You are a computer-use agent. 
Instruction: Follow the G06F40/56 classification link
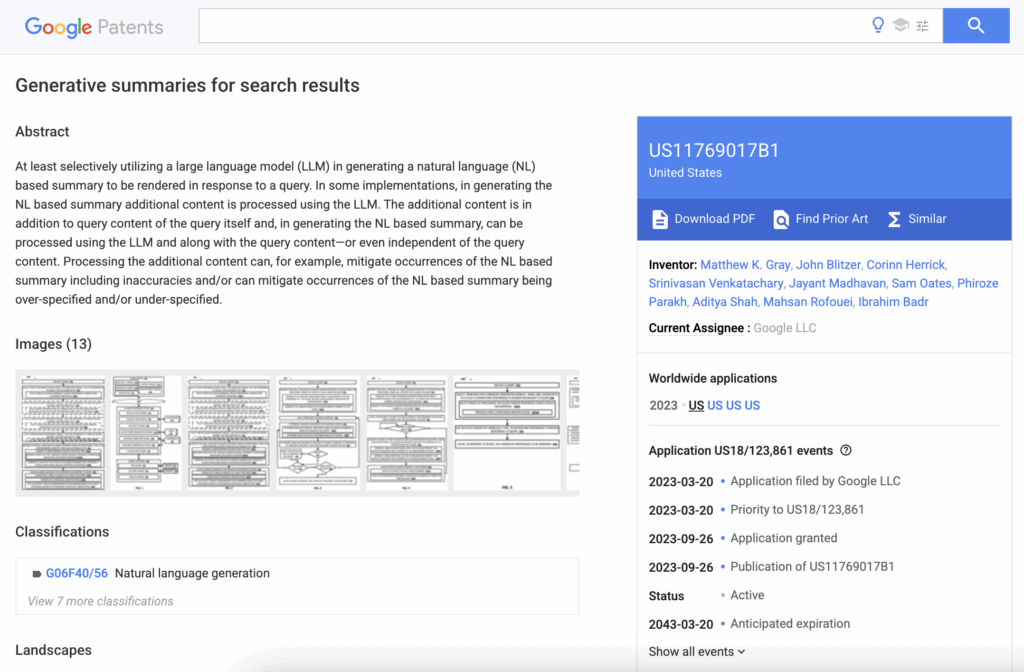point(76,573)
